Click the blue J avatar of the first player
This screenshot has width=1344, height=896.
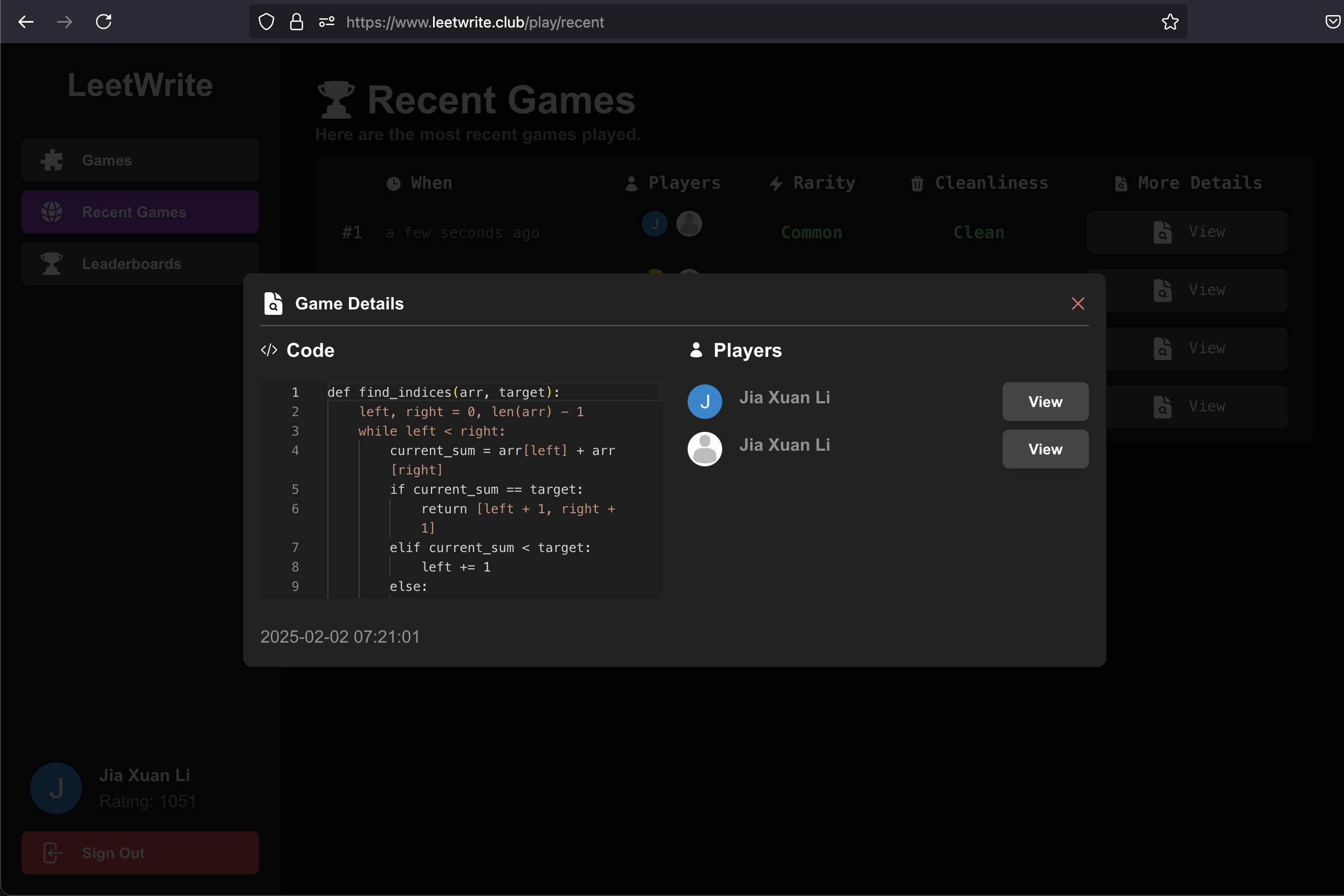[704, 402]
